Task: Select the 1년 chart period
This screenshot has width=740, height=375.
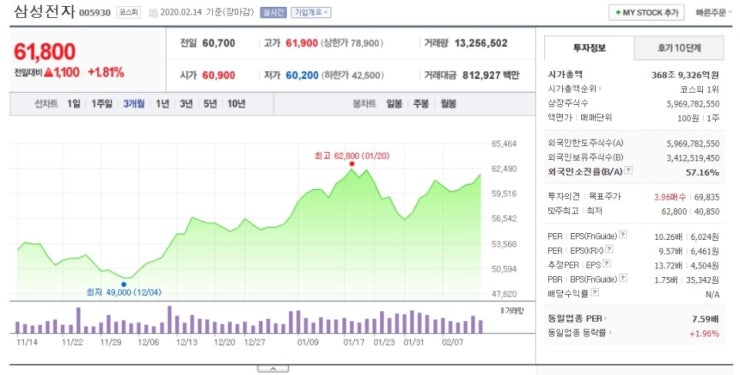Action: click(x=162, y=104)
